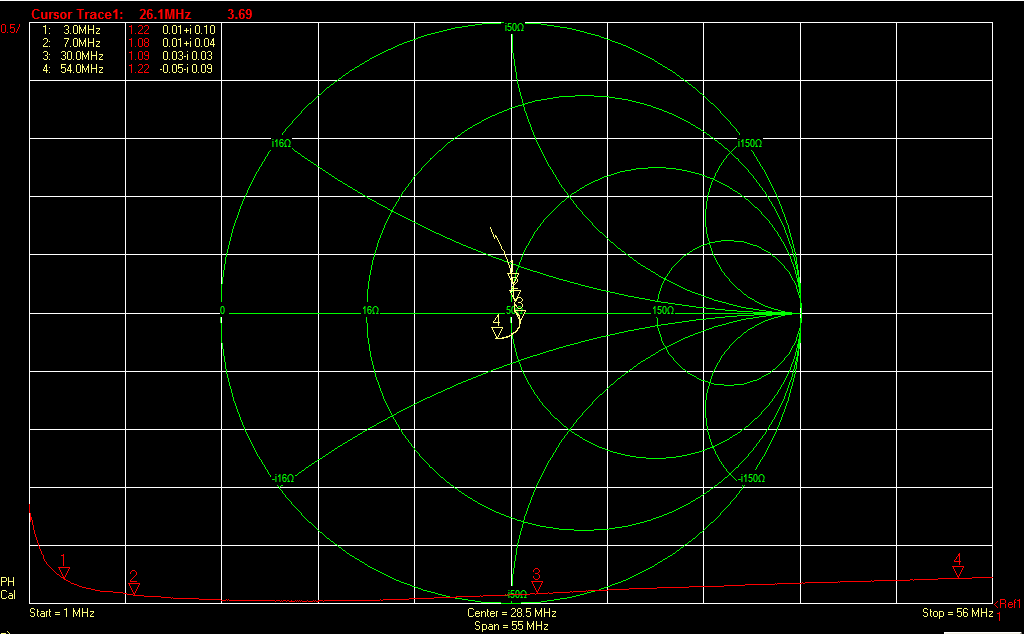The width and height of the screenshot is (1024, 634).
Task: Click the 16Ω resistance axis label
Action: (370, 311)
